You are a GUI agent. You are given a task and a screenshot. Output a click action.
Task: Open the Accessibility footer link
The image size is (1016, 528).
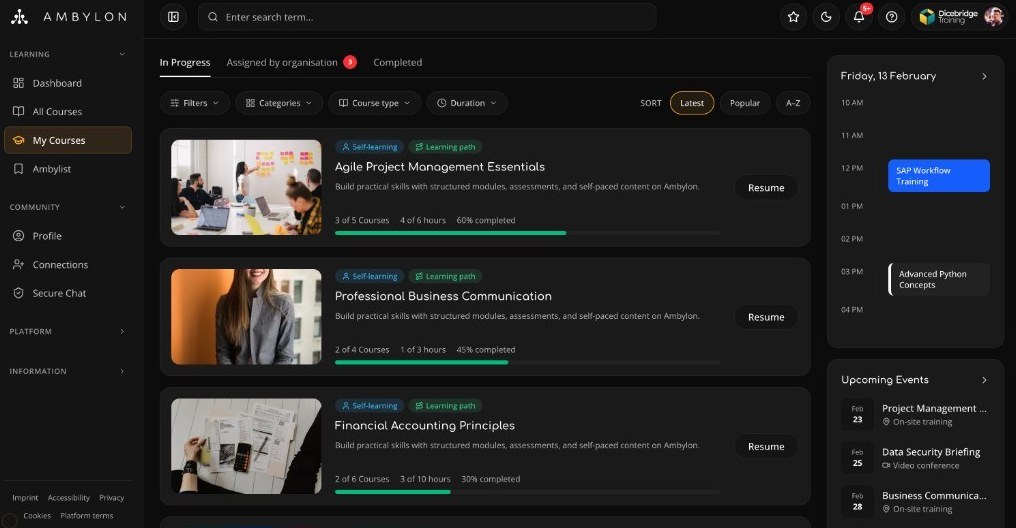point(69,498)
